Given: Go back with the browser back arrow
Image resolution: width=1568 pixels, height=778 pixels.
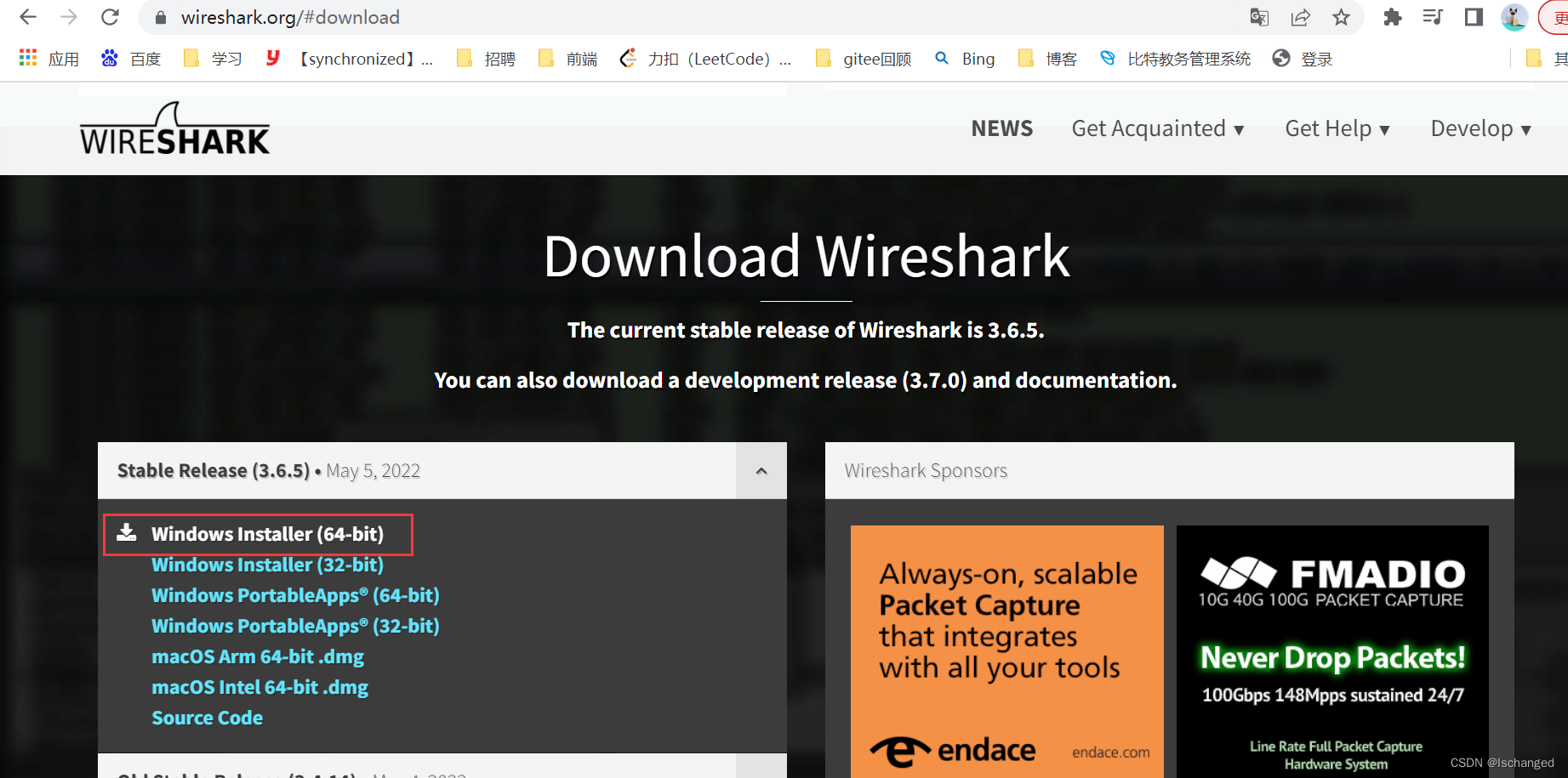Looking at the screenshot, I should pyautogui.click(x=28, y=17).
